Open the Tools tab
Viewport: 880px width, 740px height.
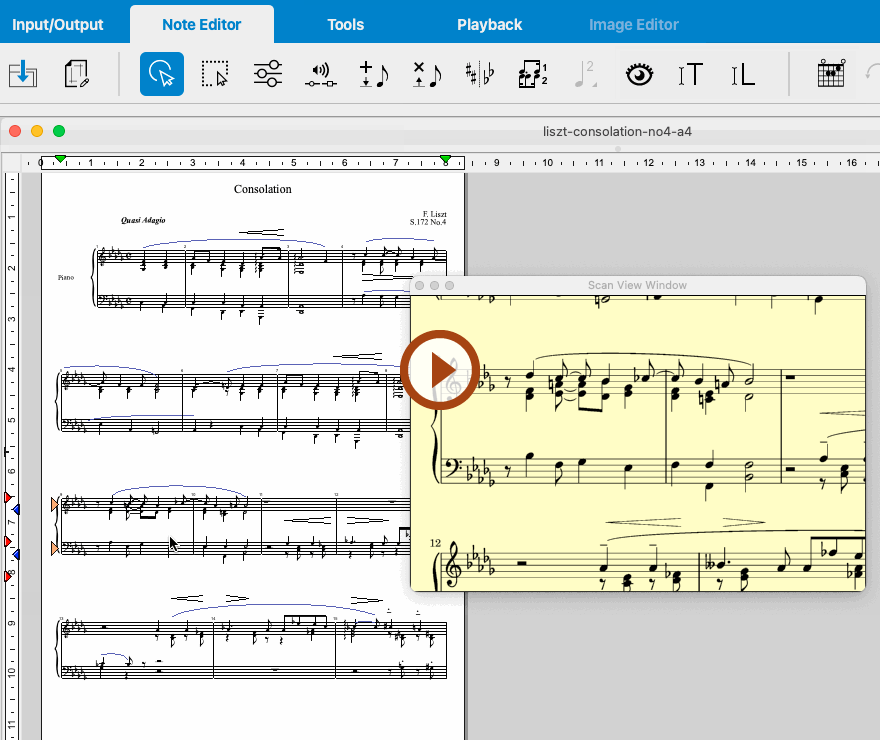click(346, 25)
